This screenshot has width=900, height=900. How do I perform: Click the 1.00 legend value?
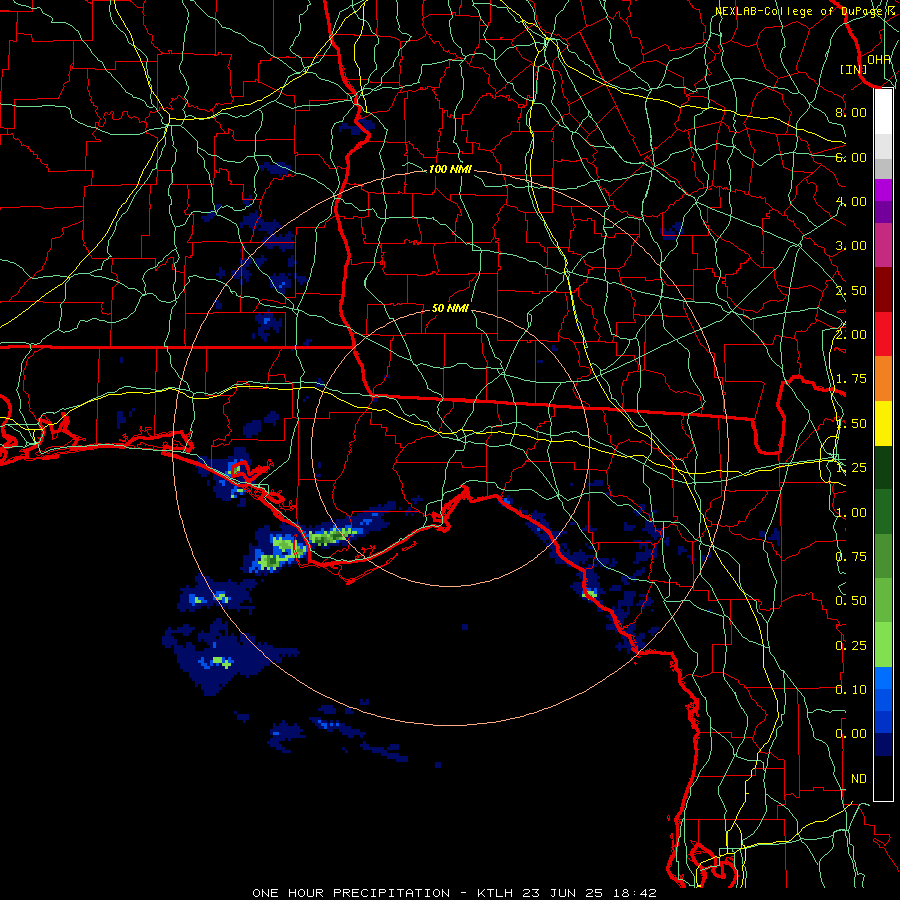point(851,513)
